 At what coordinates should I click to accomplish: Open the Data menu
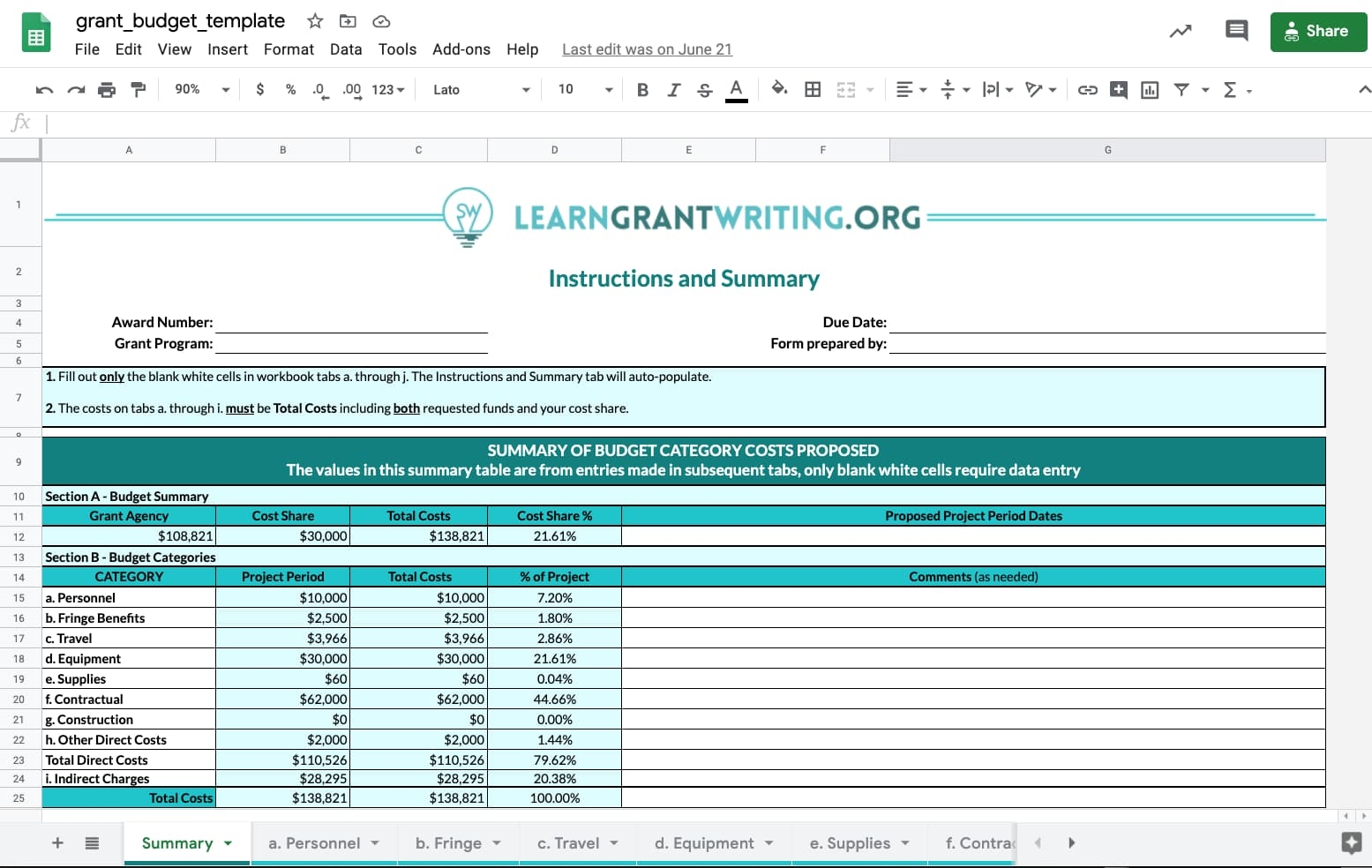coord(346,49)
